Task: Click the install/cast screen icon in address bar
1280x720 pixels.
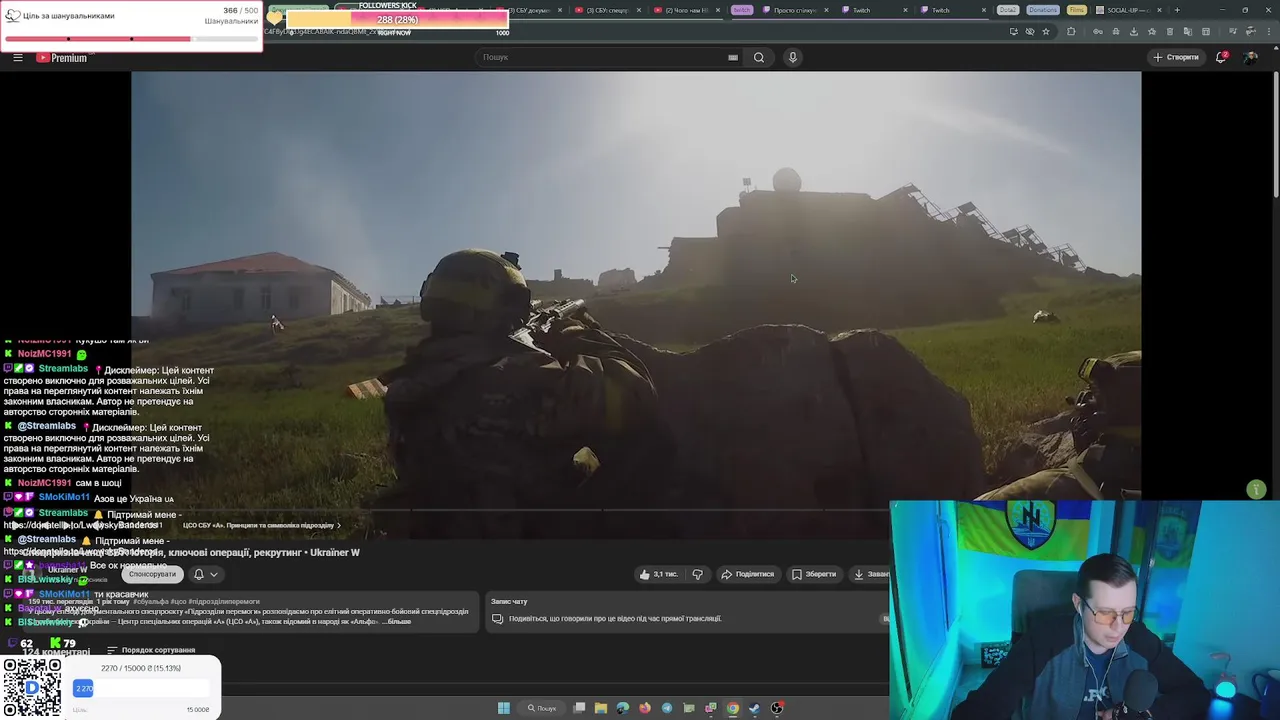Action: click(1014, 31)
